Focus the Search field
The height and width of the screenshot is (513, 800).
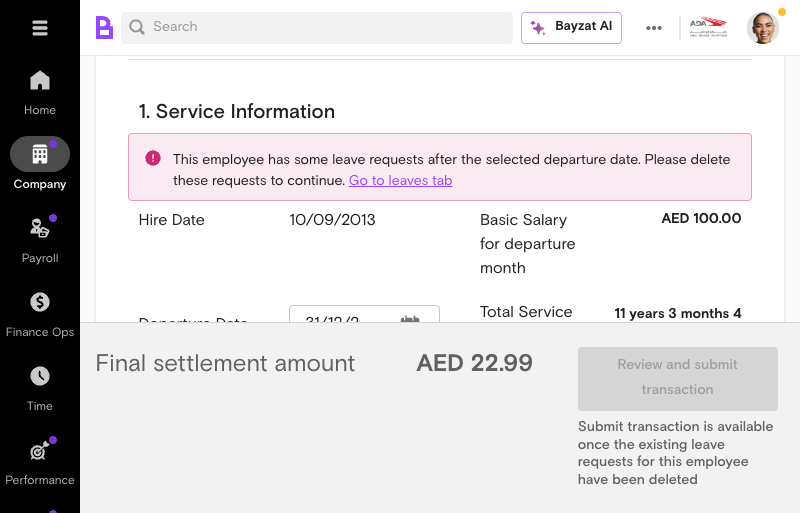[317, 28]
